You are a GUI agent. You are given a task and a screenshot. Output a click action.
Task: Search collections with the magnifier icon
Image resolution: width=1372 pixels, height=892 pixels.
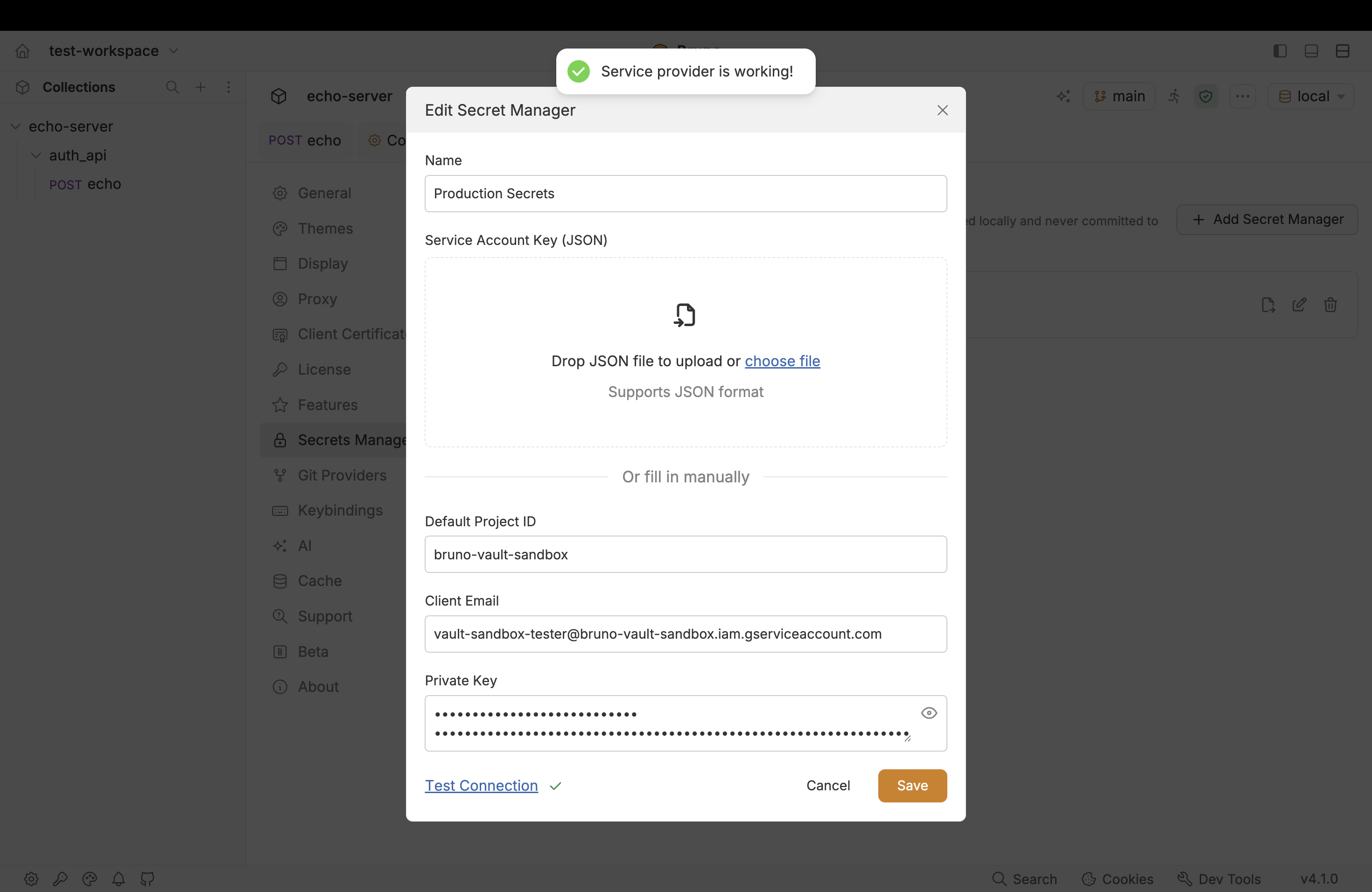coord(172,87)
